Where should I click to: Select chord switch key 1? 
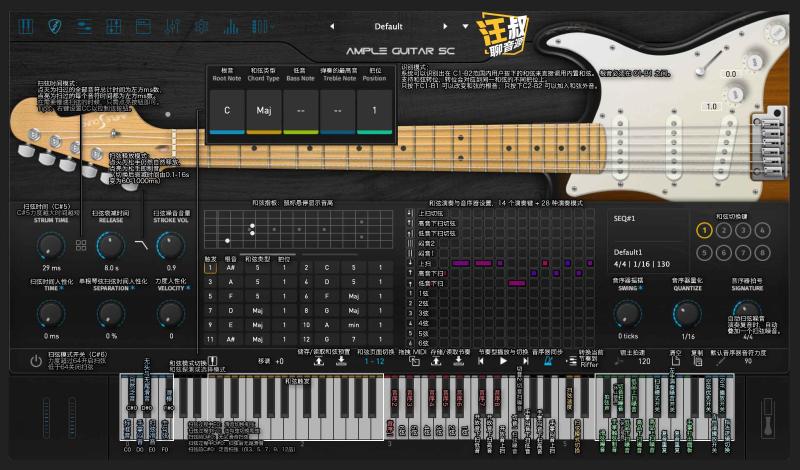click(705, 231)
